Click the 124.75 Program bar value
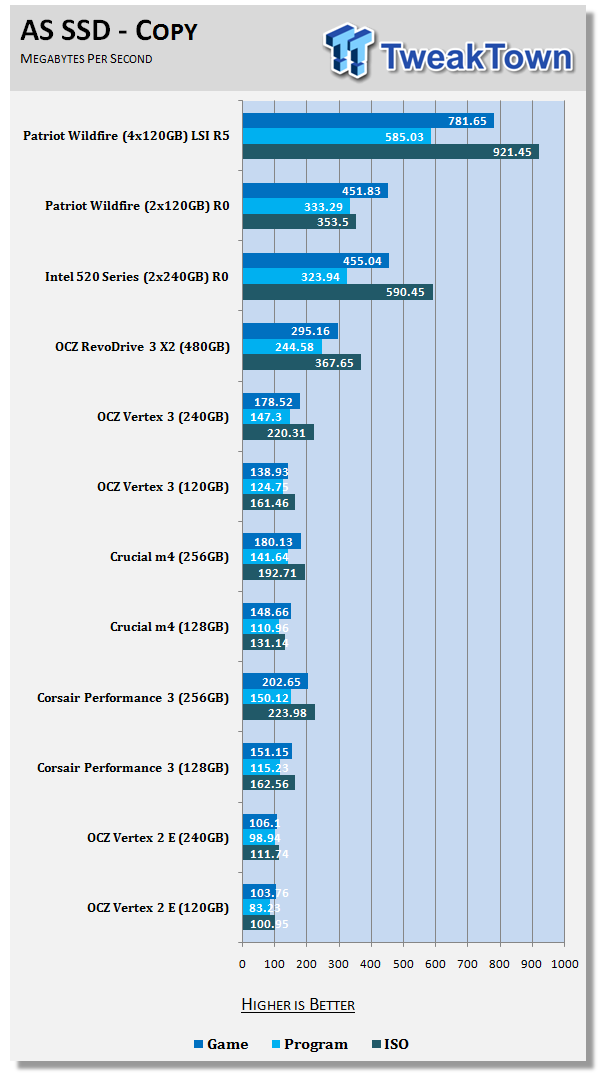 [x=268, y=487]
